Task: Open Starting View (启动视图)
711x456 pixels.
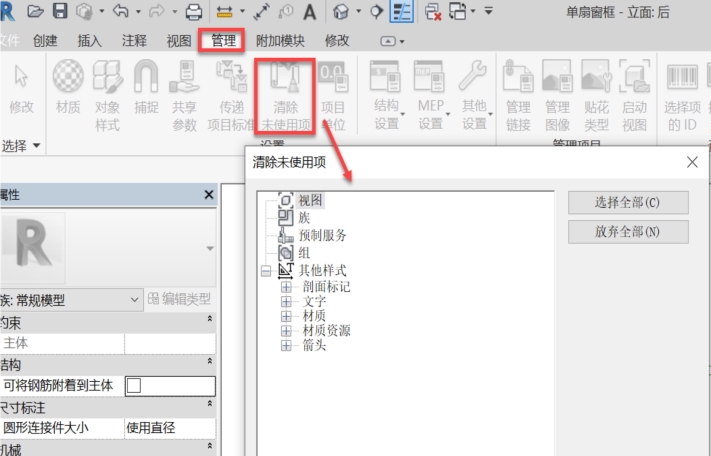Action: click(x=634, y=95)
